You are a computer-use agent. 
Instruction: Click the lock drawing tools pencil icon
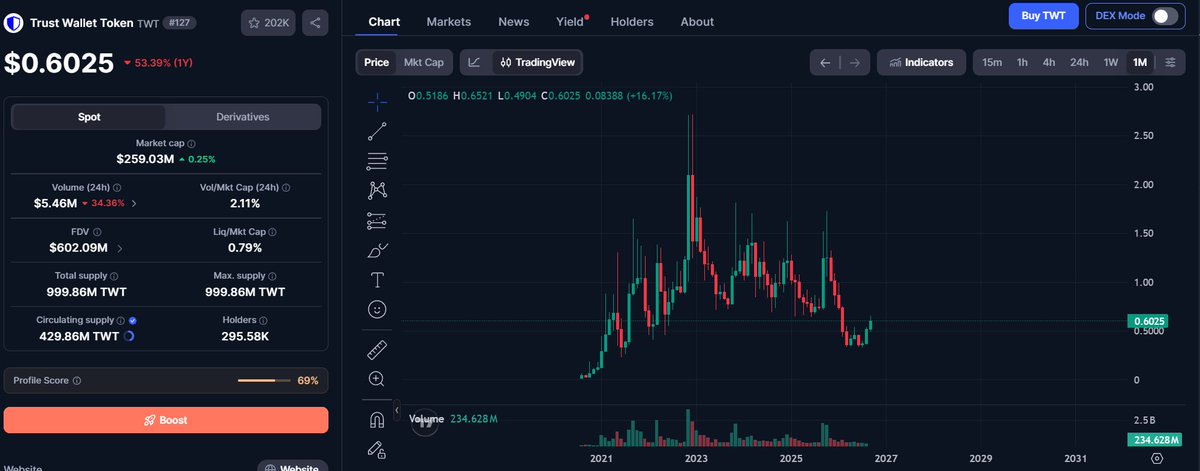tap(377, 449)
